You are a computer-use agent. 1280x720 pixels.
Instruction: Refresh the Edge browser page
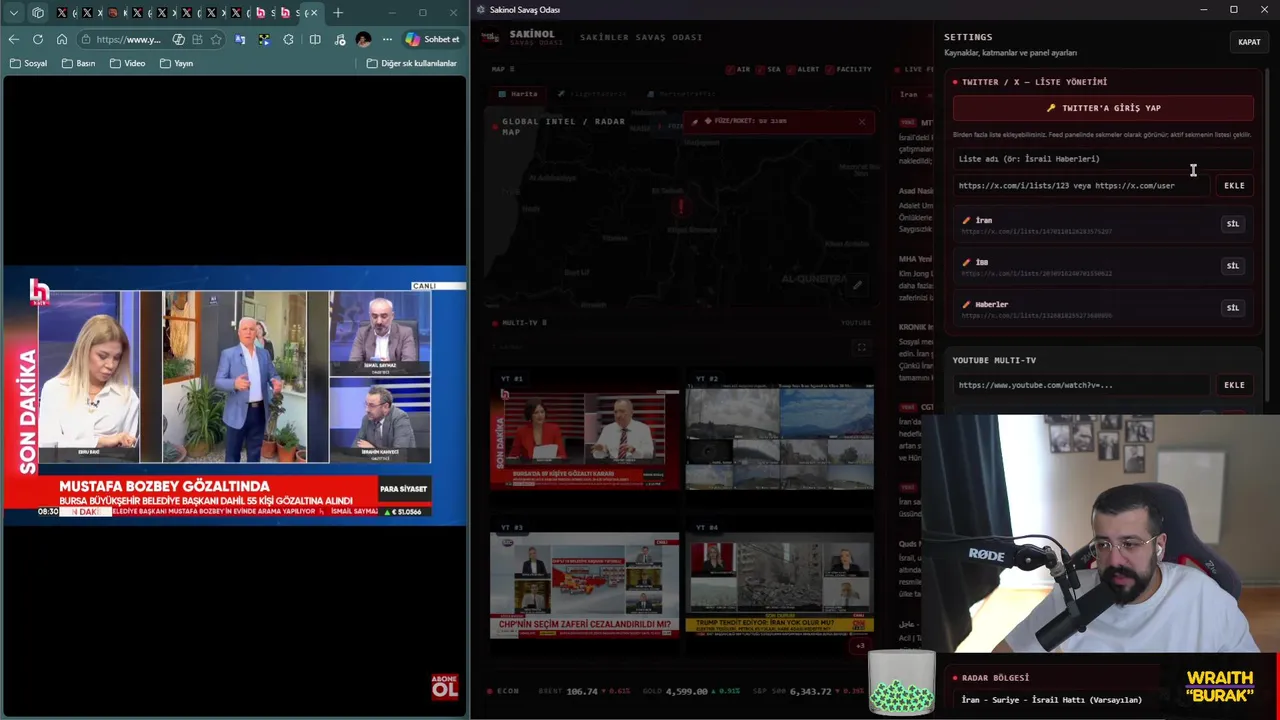[x=38, y=39]
